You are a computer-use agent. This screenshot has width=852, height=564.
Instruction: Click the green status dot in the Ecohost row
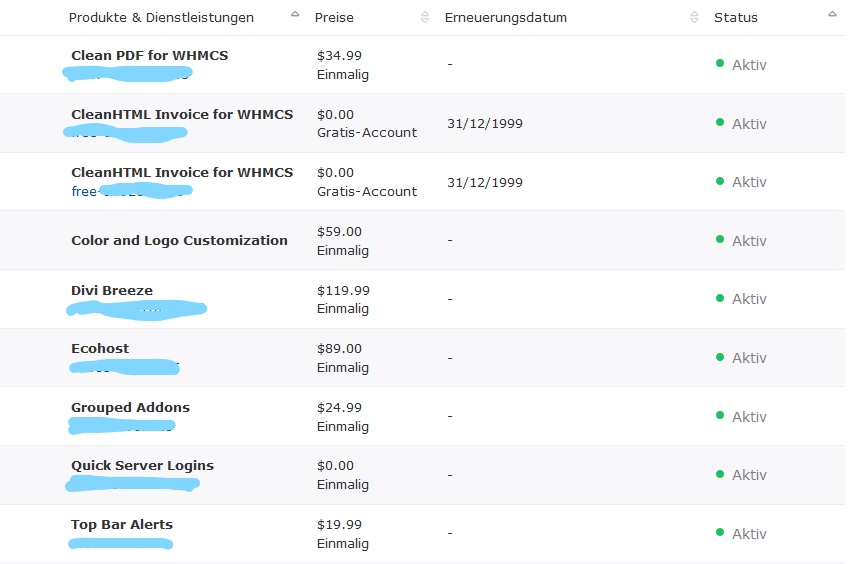(719, 356)
